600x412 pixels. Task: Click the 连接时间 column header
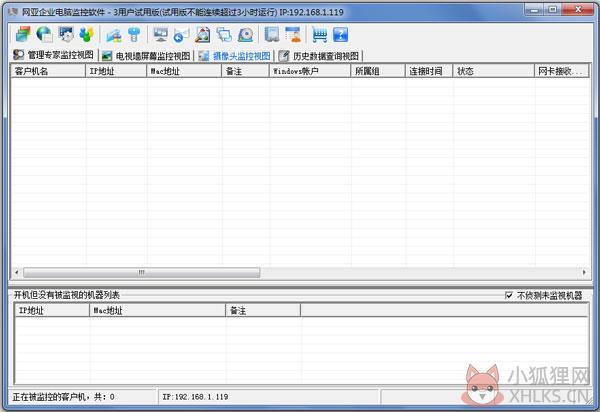pyautogui.click(x=429, y=71)
